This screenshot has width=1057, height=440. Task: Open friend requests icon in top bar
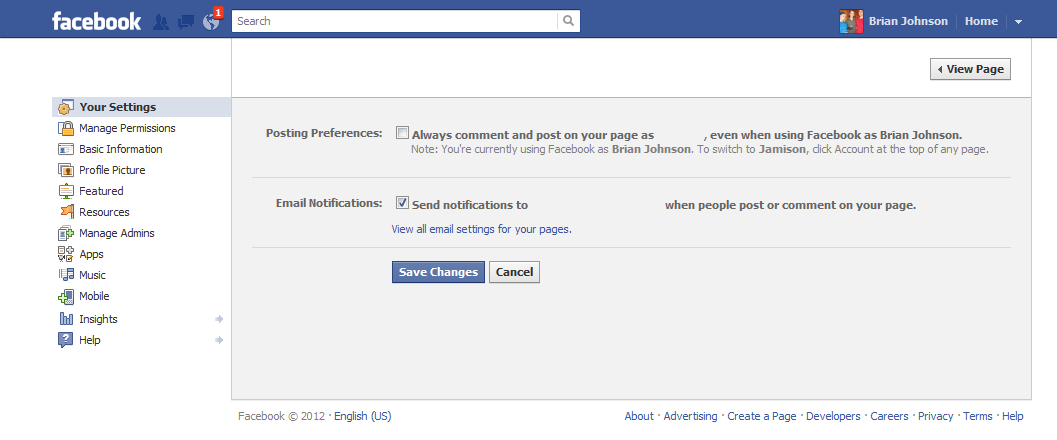(161, 22)
